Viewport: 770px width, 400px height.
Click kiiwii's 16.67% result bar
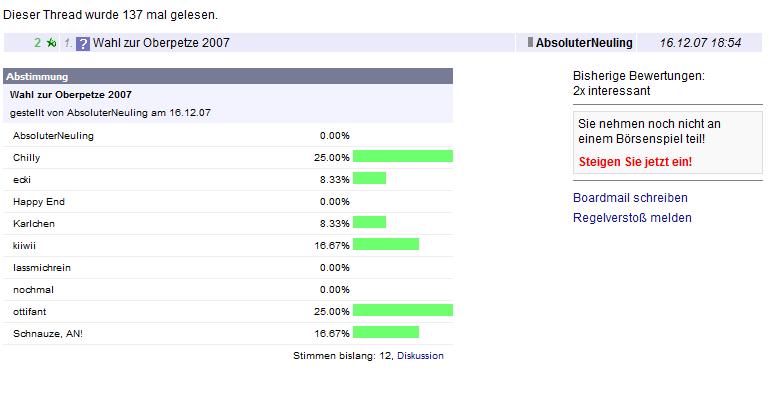pyautogui.click(x=386, y=244)
